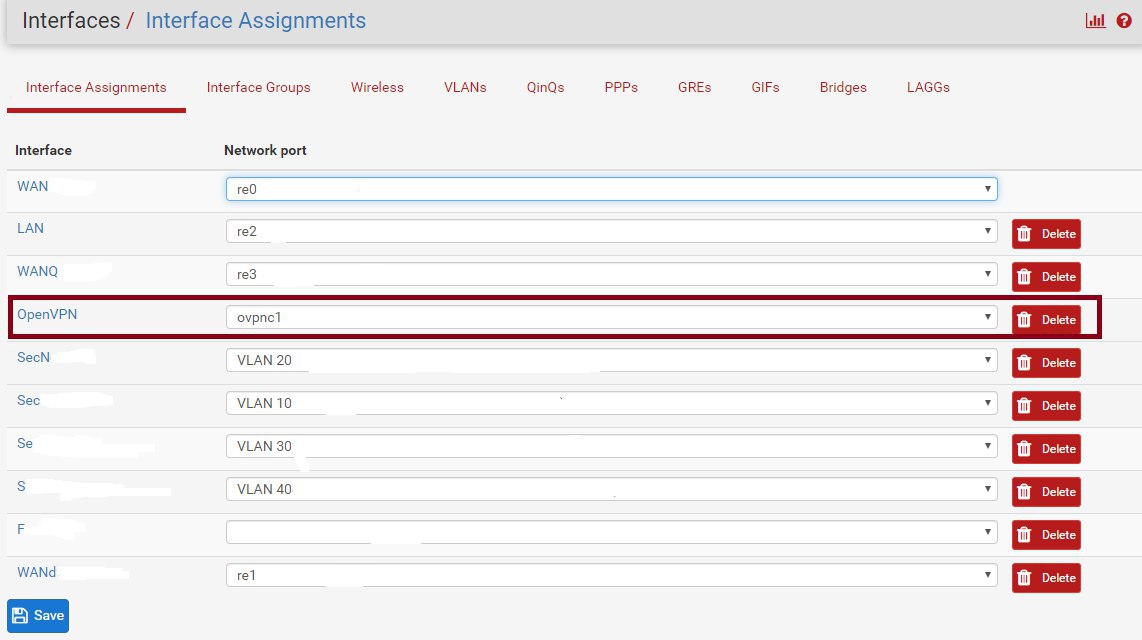Save the interface assignments
This screenshot has width=1142, height=640.
tap(38, 616)
